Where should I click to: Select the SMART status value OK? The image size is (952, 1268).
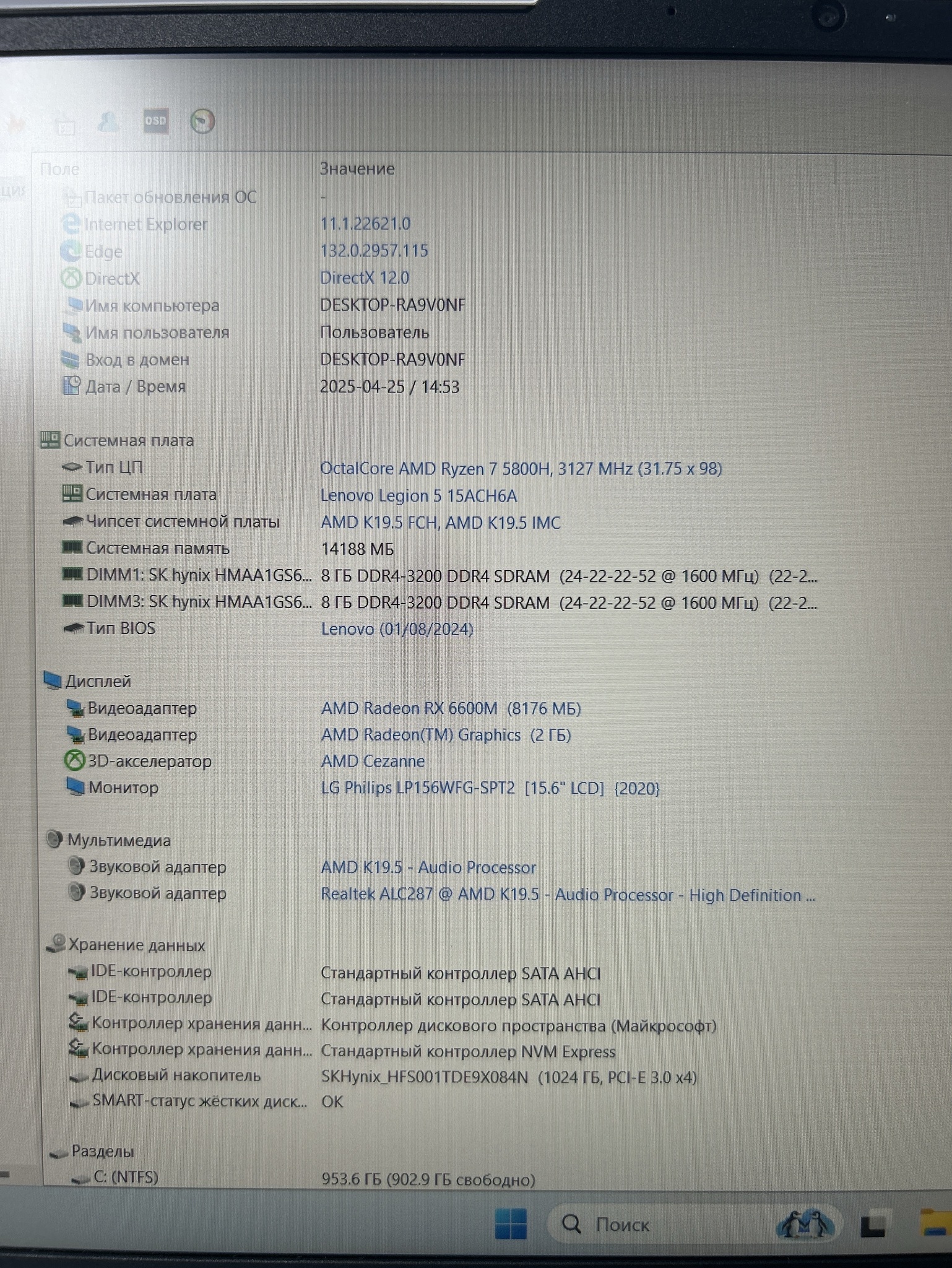pos(332,1102)
